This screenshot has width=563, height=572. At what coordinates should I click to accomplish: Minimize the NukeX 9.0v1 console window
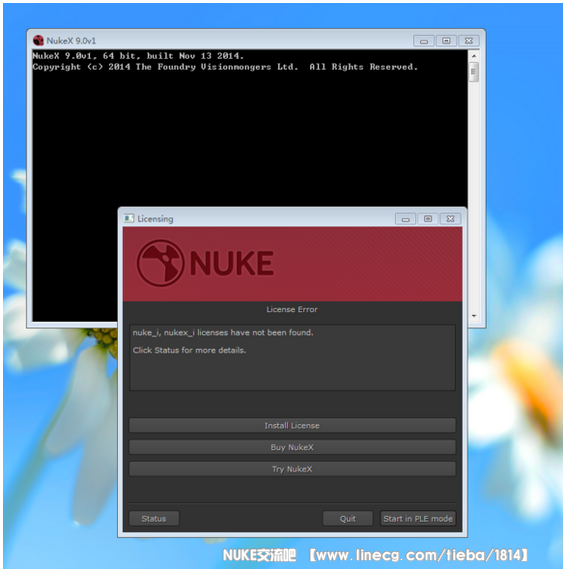(424, 41)
